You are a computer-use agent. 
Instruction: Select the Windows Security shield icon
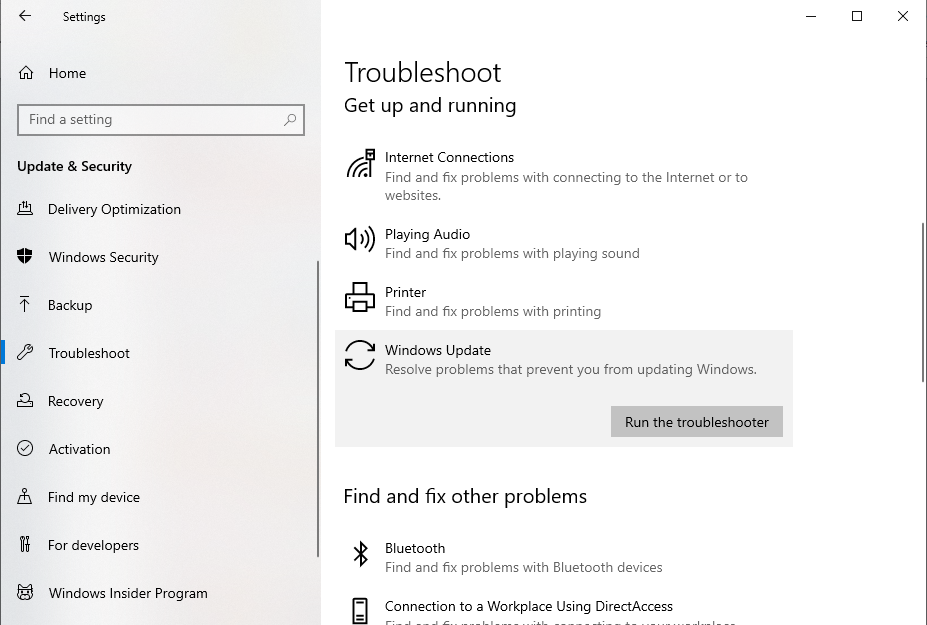coord(25,256)
